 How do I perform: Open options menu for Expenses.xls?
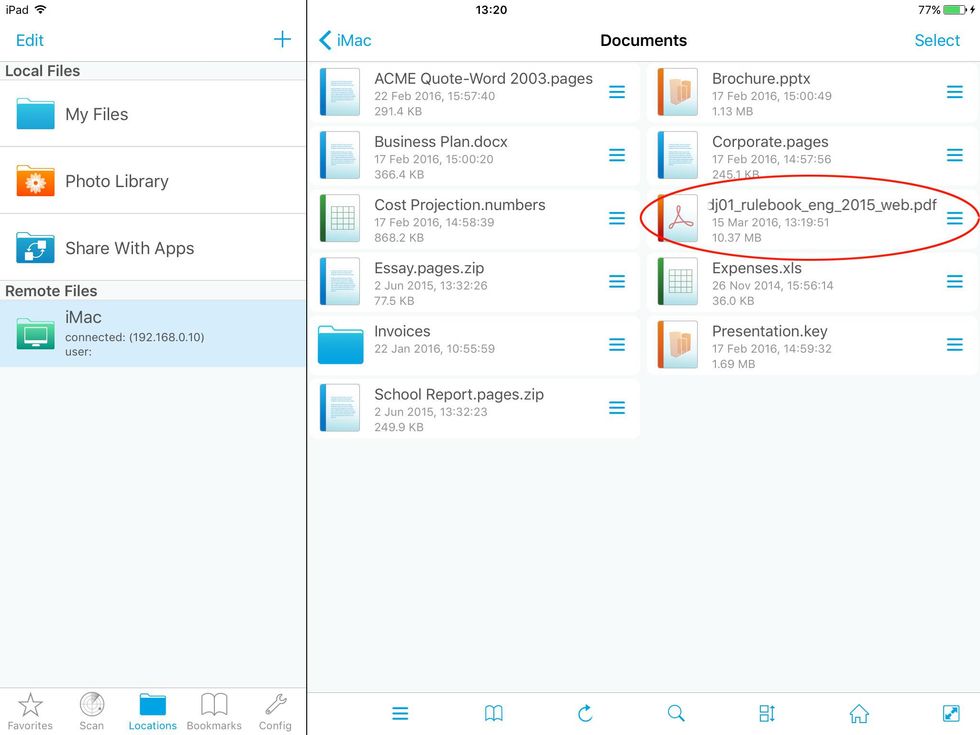954,282
